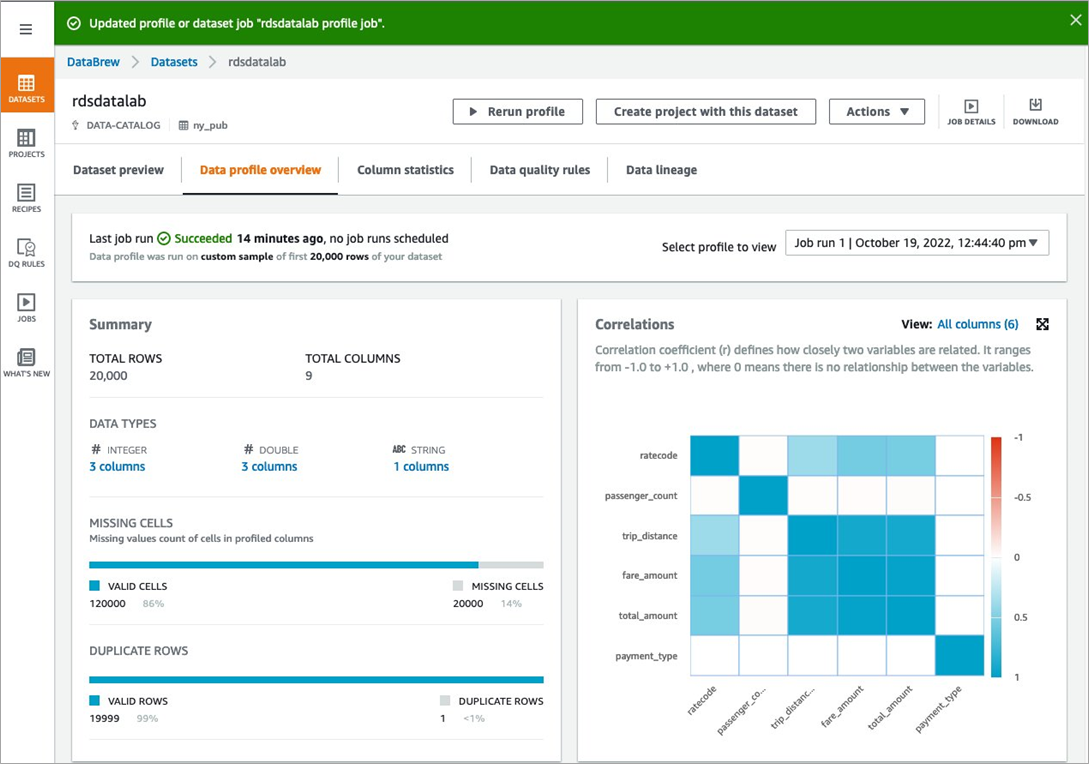Open the Actions dropdown

tap(876, 112)
